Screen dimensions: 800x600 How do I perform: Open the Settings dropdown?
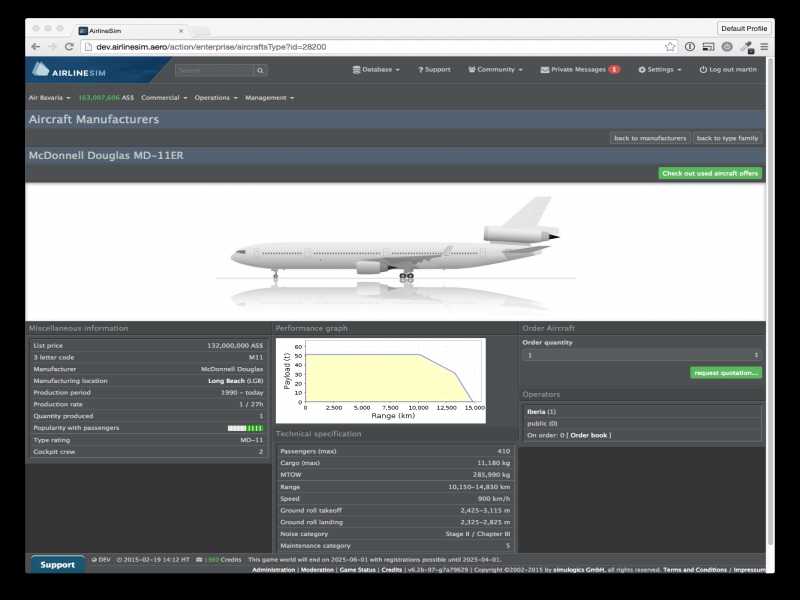click(660, 69)
